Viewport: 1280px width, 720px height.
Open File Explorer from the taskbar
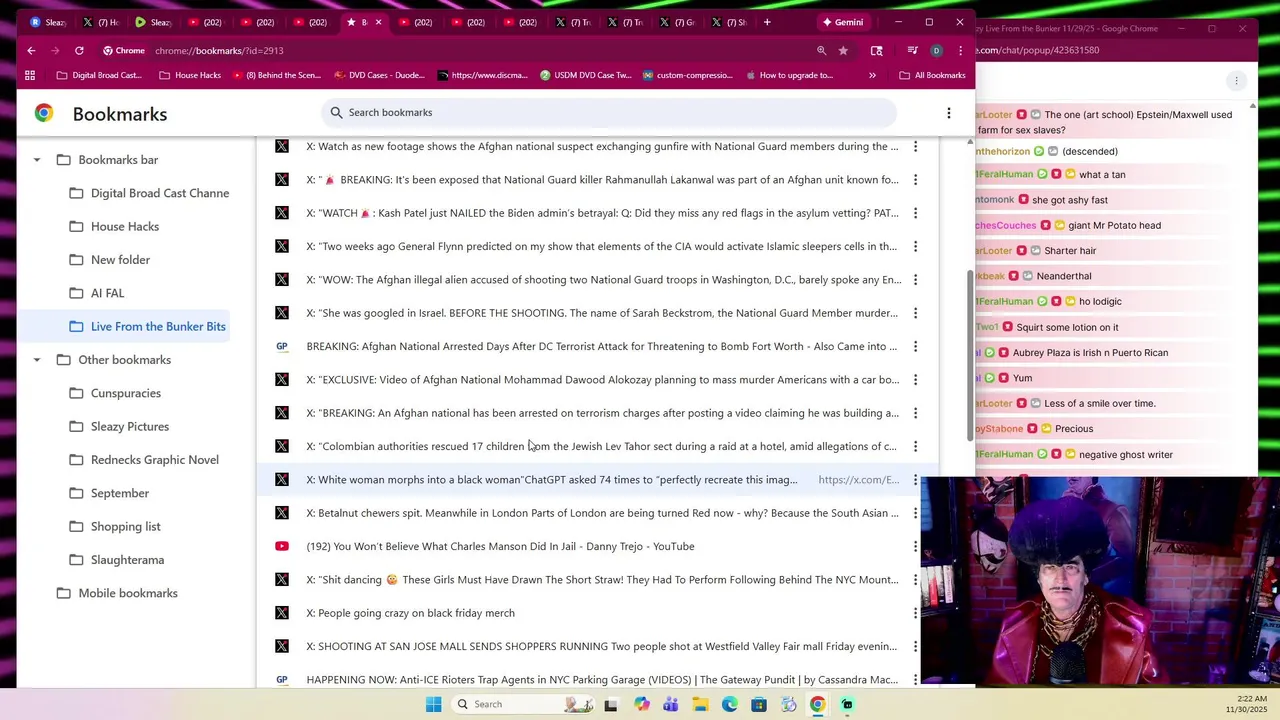pyautogui.click(x=700, y=704)
